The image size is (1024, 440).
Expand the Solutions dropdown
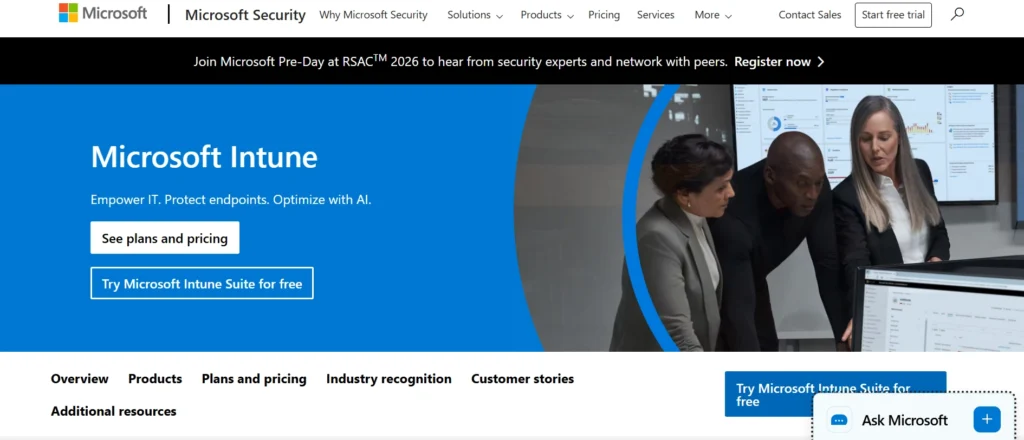click(475, 15)
